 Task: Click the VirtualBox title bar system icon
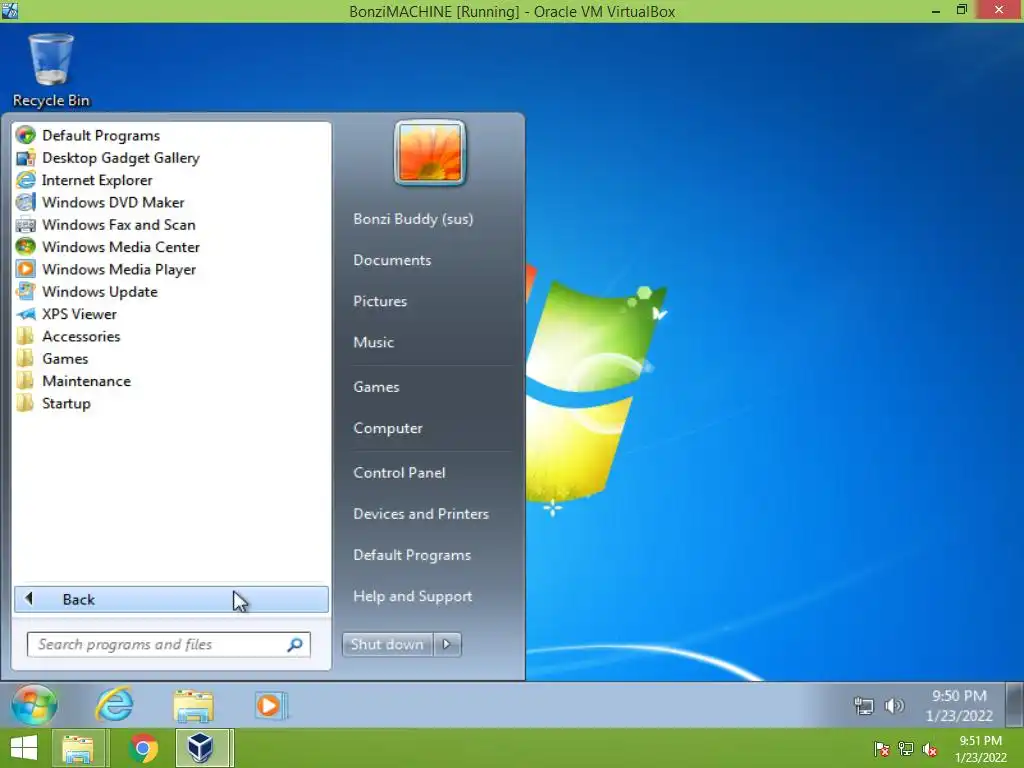click(x=10, y=10)
